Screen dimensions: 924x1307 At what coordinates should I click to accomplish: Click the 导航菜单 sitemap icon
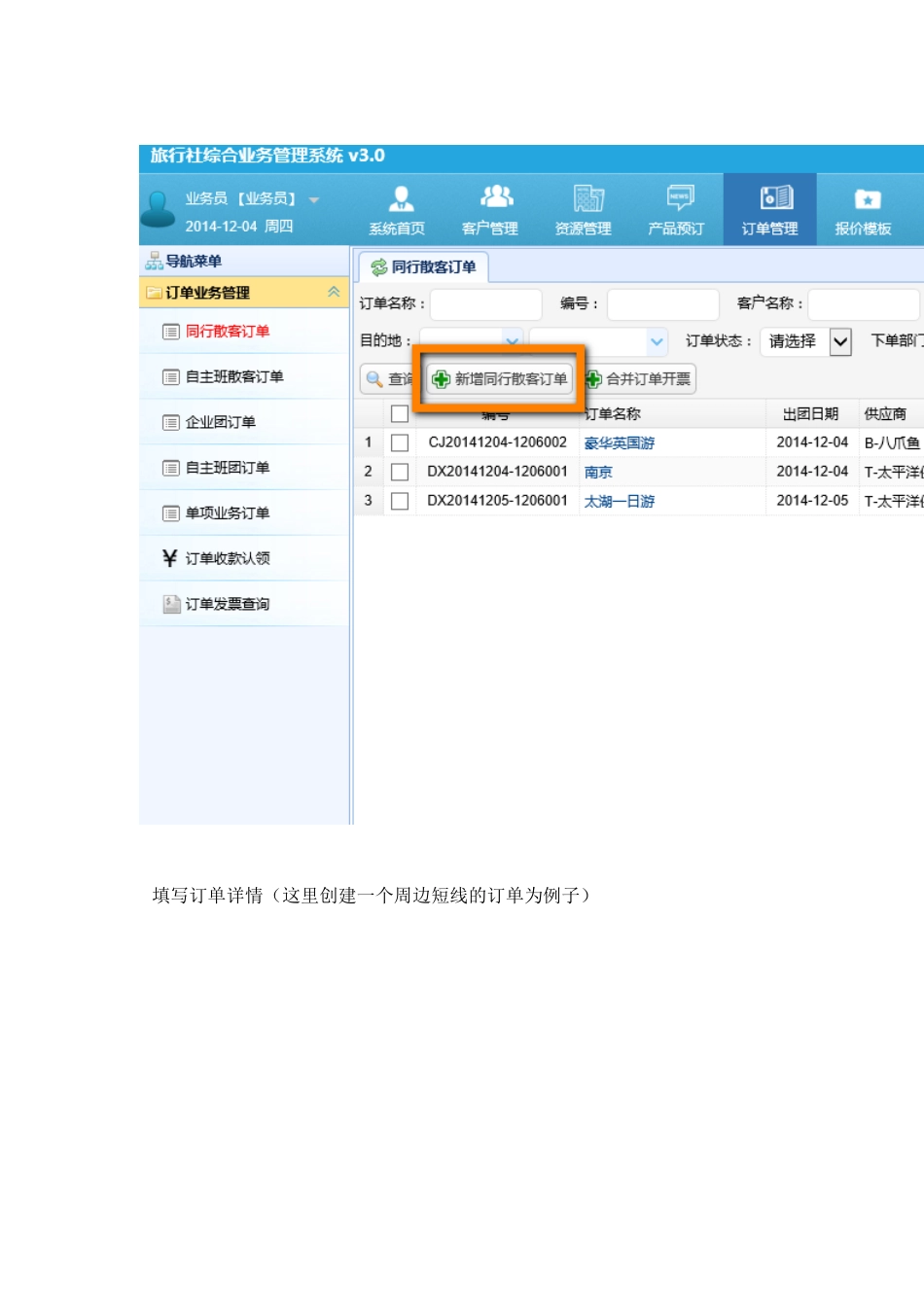[154, 261]
